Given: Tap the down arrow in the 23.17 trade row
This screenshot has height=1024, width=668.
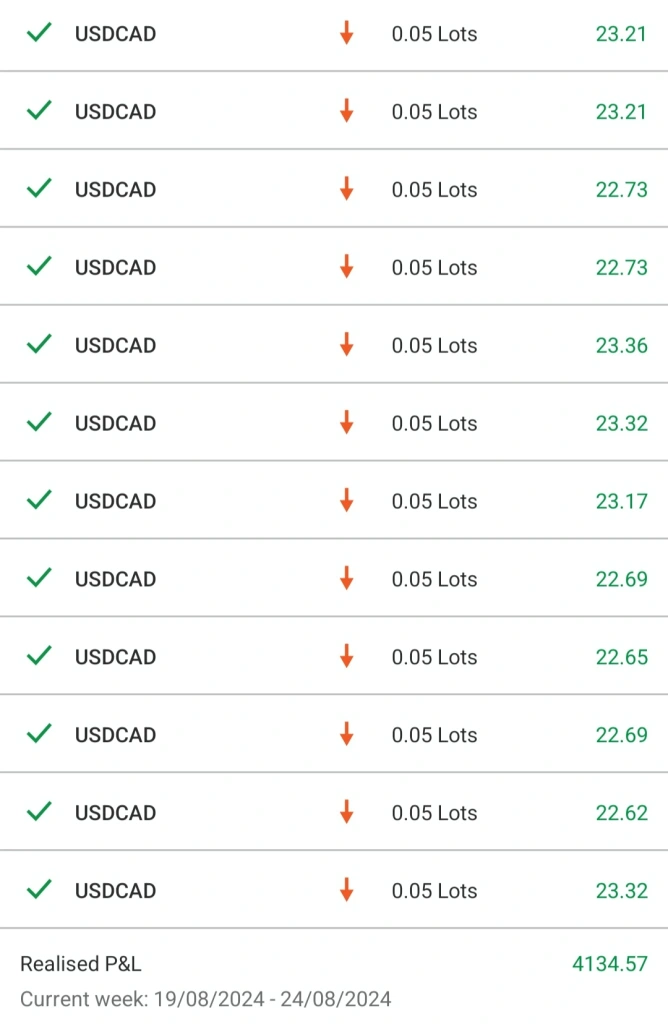Looking at the screenshot, I should tap(346, 501).
